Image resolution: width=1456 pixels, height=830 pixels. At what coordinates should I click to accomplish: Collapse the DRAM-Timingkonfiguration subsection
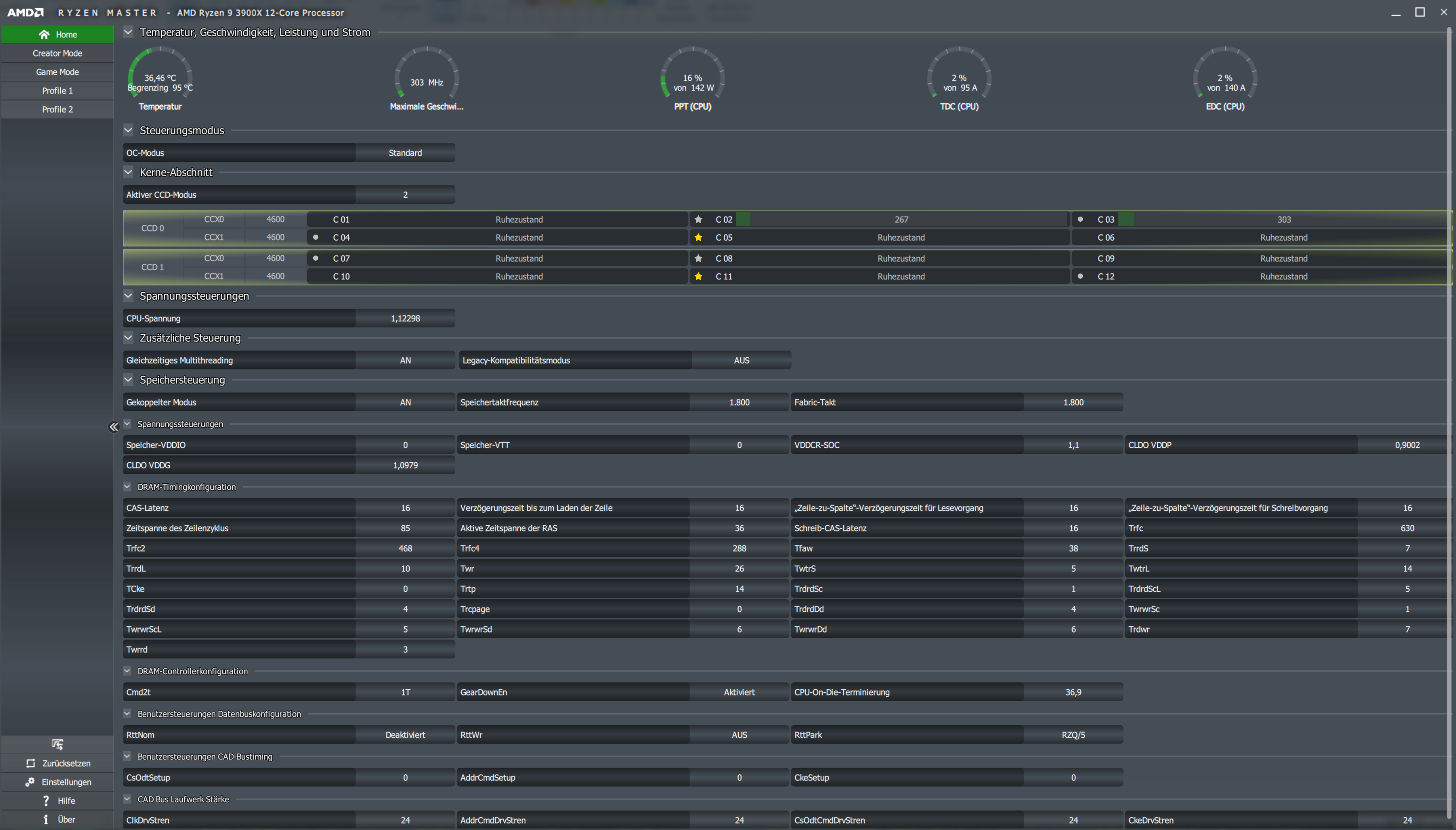click(127, 487)
